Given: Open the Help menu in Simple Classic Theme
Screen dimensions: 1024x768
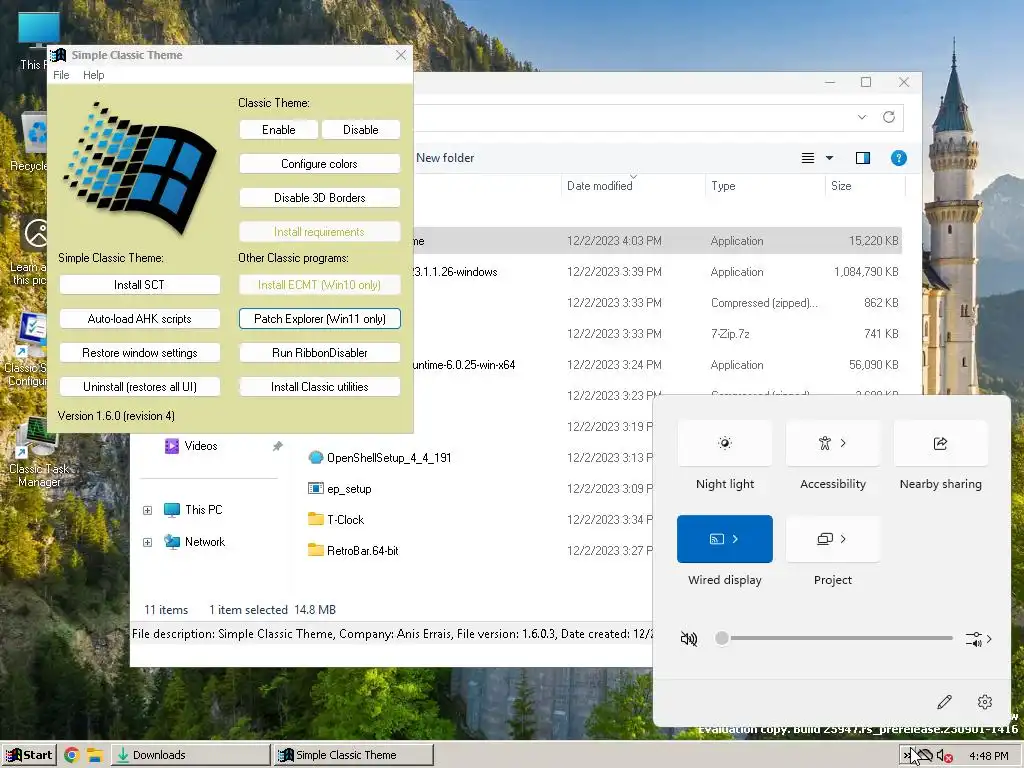Looking at the screenshot, I should coord(93,75).
